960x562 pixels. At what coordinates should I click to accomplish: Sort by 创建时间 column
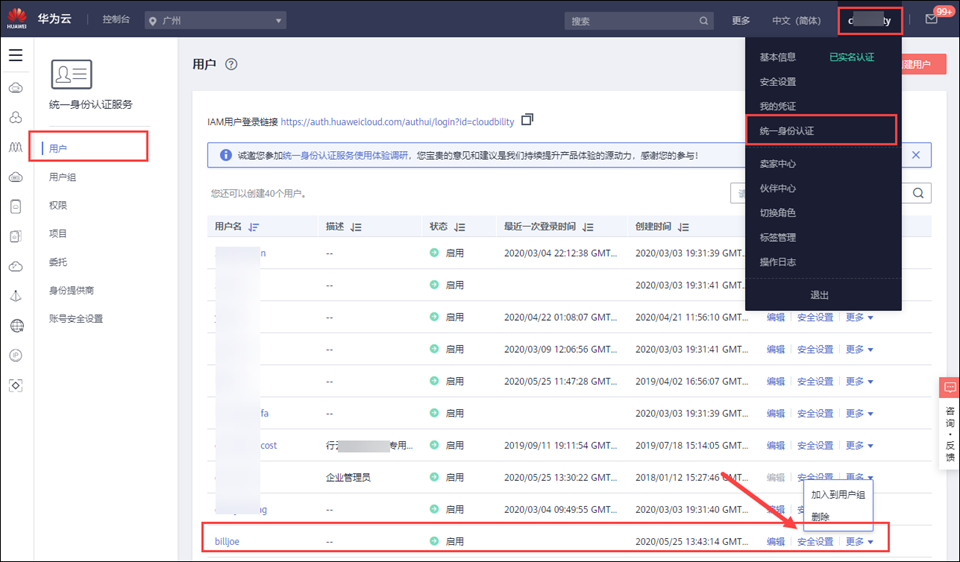pos(683,227)
